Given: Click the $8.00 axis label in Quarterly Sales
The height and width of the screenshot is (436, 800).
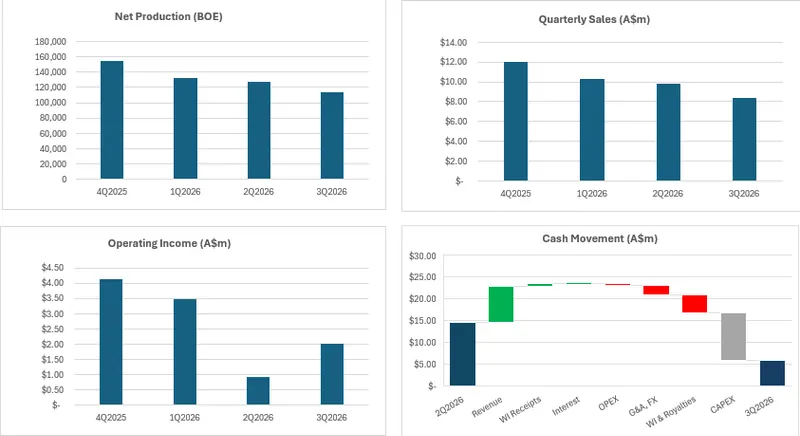Looking at the screenshot, I should (x=456, y=101).
